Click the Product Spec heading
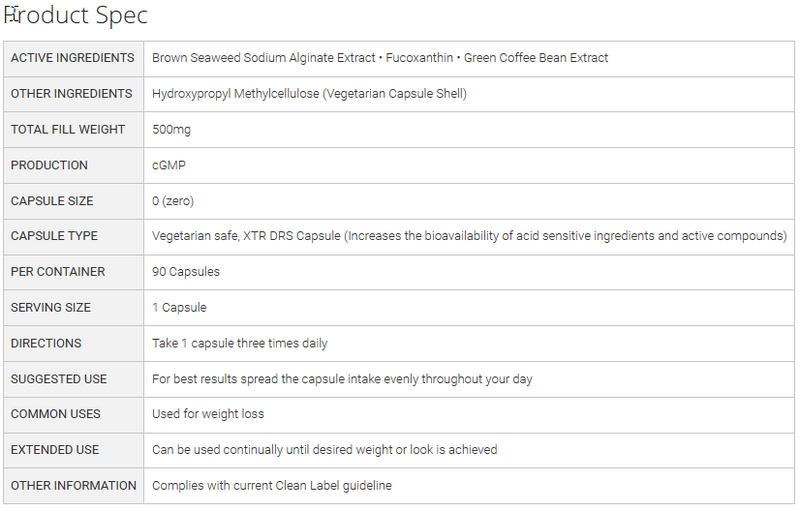800x511 pixels. pyautogui.click(x=76, y=16)
